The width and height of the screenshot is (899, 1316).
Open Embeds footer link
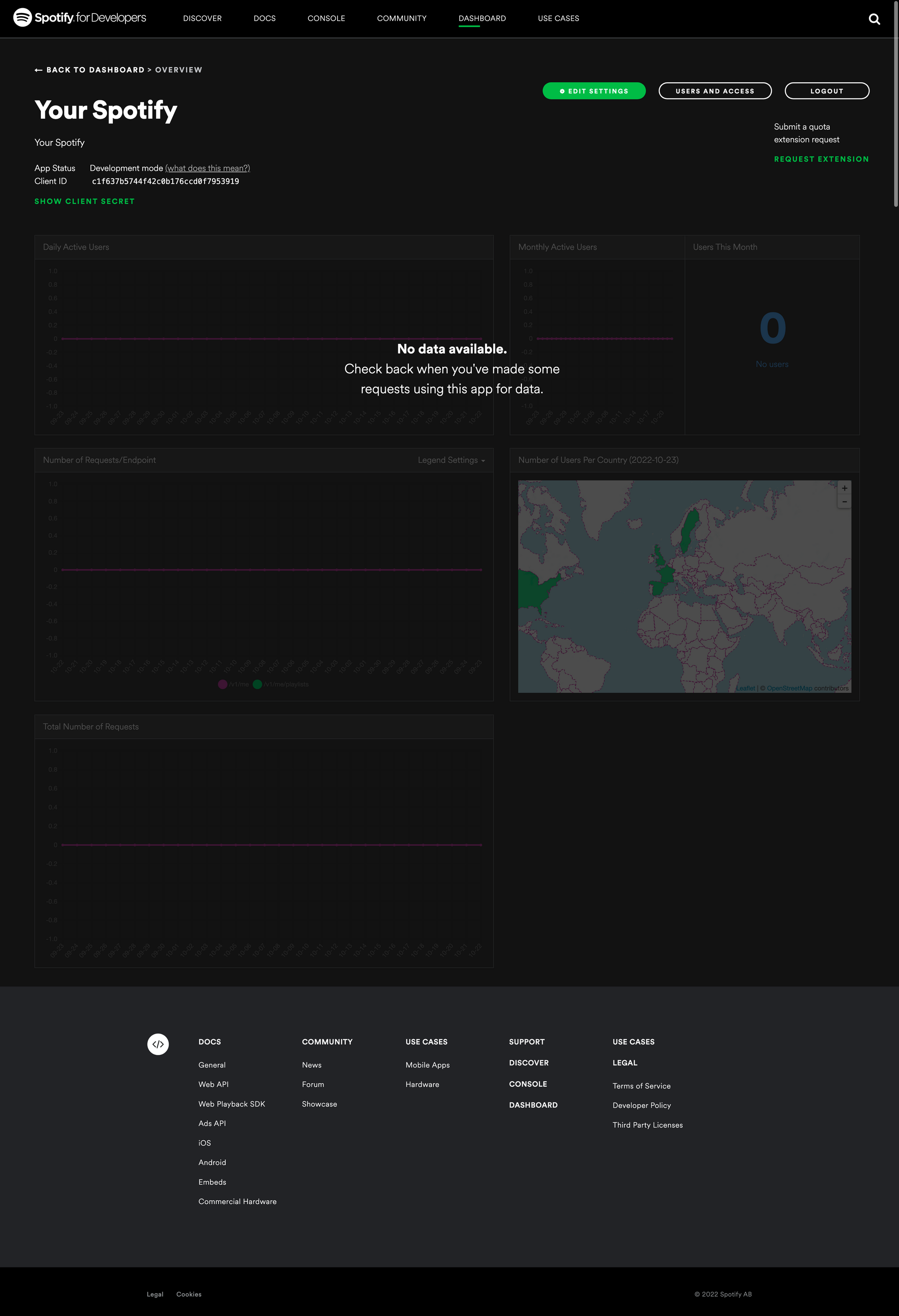pos(212,1182)
